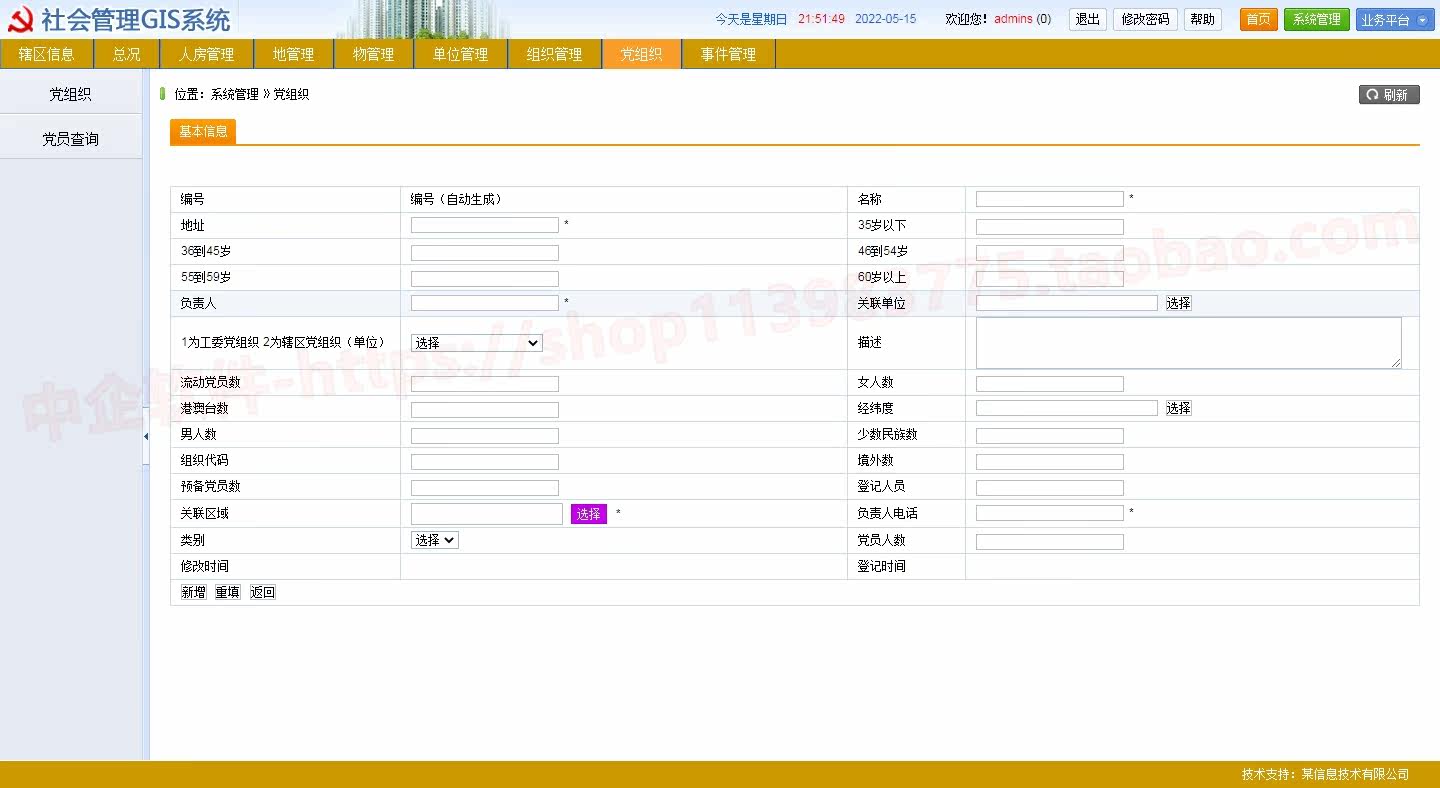Click the 描述 text area
1440x788 pixels.
pos(1189,343)
